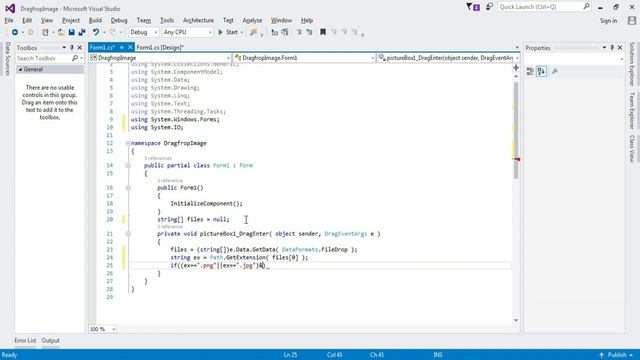Click the account avatar icon beside Sign in
640x360 pixels.
(632, 20)
